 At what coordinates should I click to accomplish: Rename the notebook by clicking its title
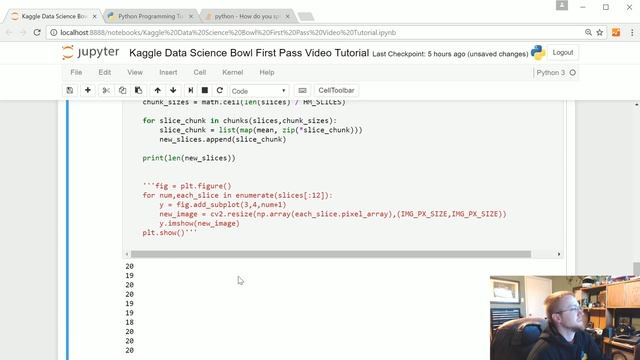click(x=249, y=53)
